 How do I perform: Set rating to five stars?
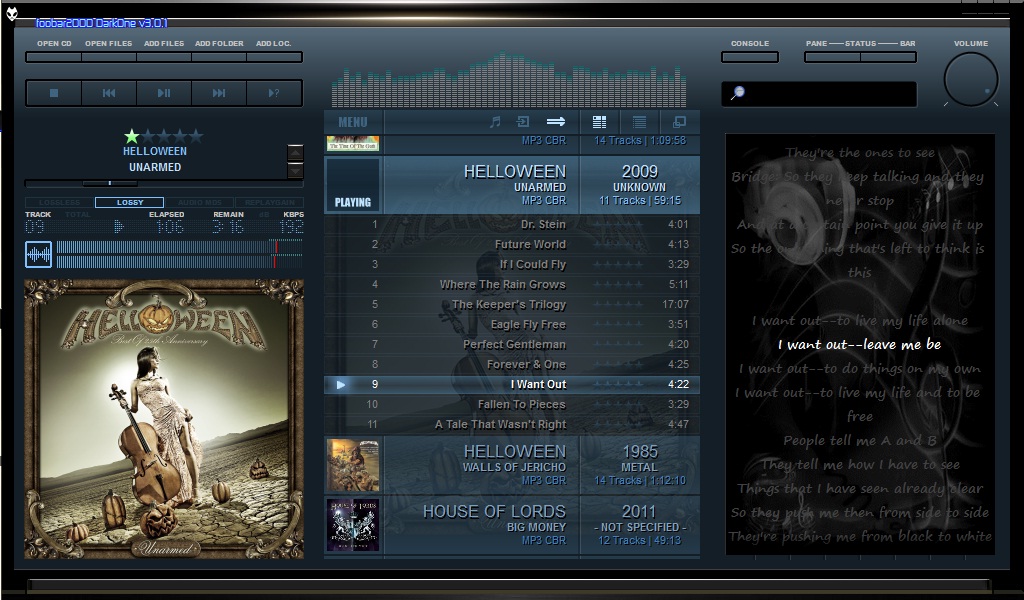point(195,136)
